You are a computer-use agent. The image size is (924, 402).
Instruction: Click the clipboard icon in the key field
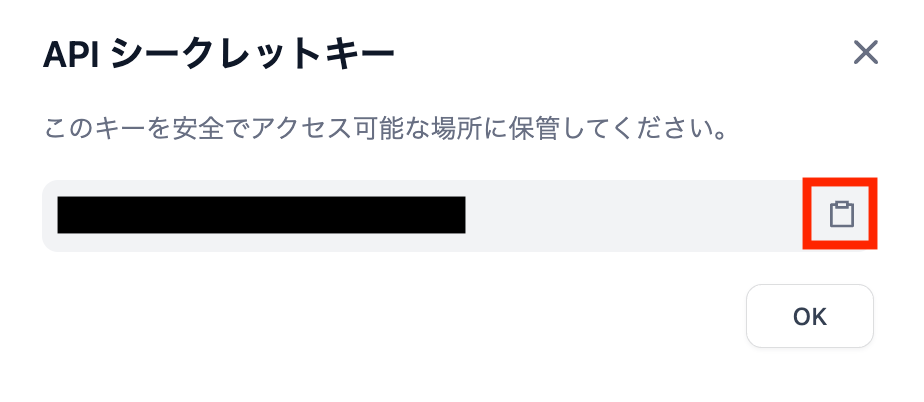842,214
